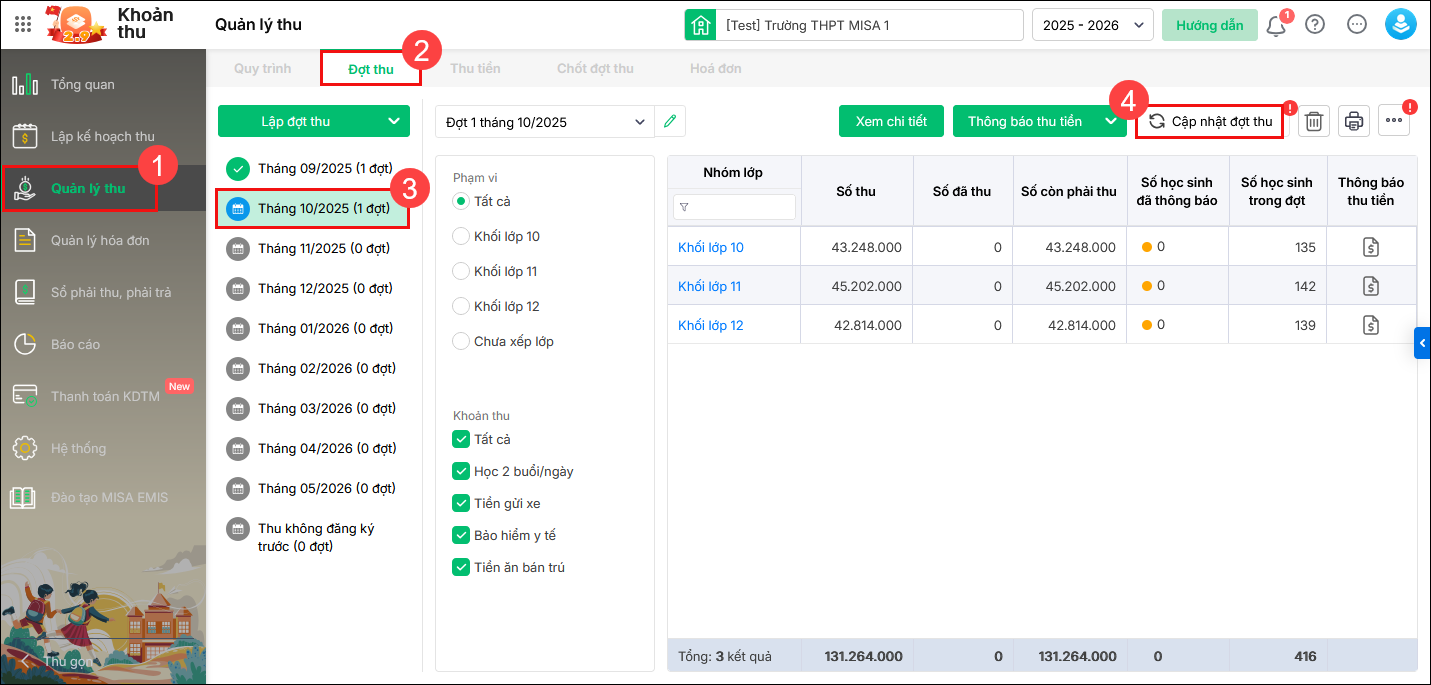The height and width of the screenshot is (685, 1431).
Task: Toggle the Tiền ăn bán trú checkbox
Action: [461, 567]
